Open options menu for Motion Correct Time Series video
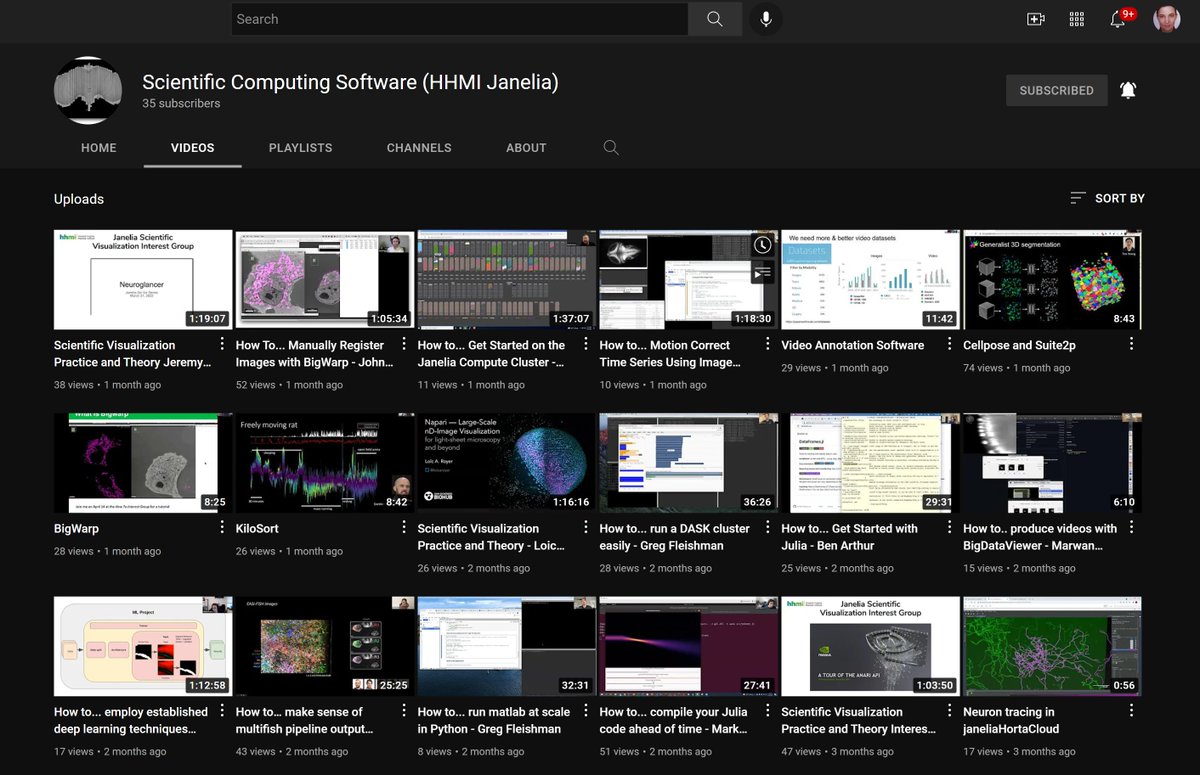The height and width of the screenshot is (775, 1200). [x=768, y=344]
